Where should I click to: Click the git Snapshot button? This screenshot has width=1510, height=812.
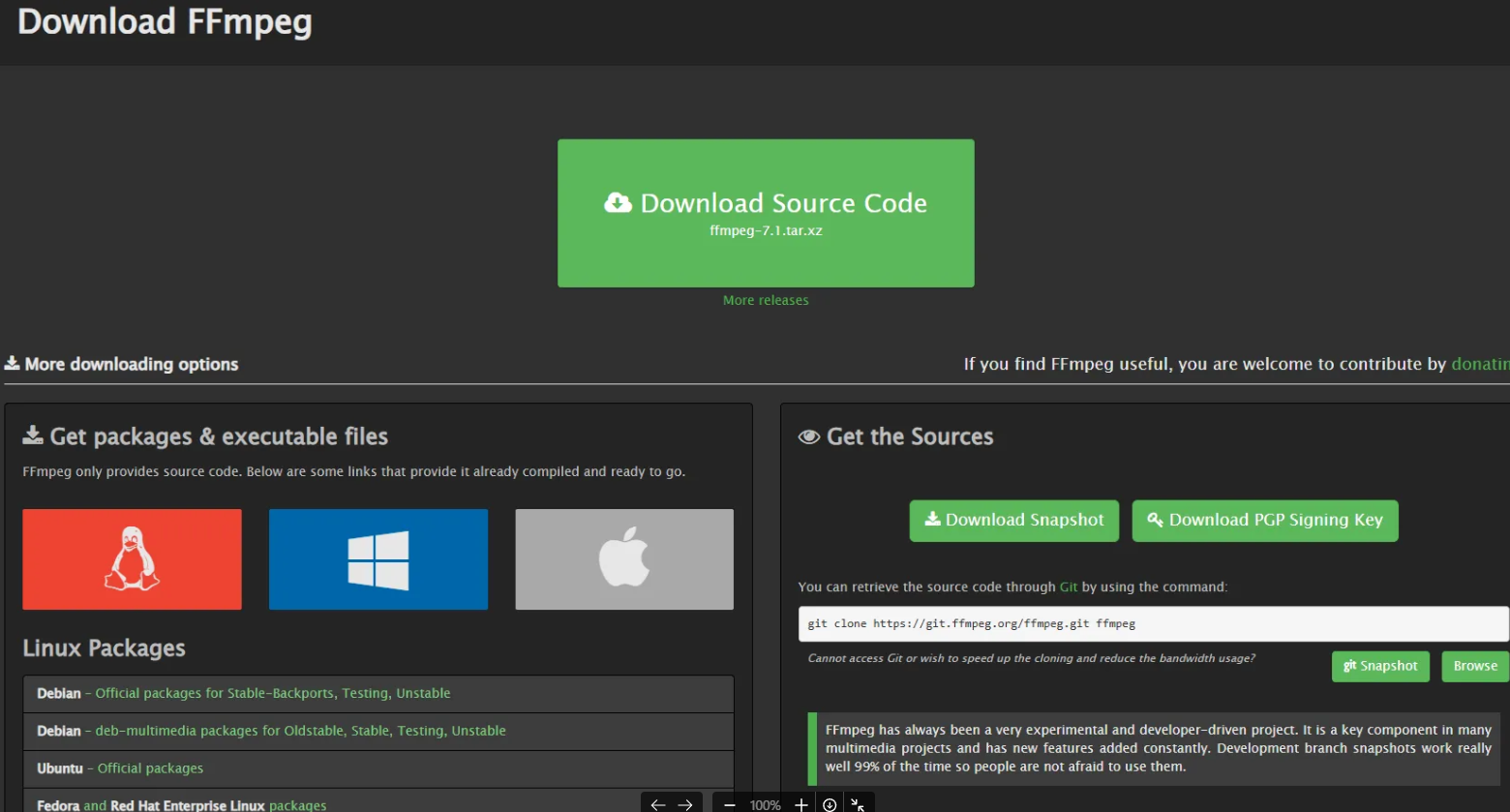(x=1380, y=666)
